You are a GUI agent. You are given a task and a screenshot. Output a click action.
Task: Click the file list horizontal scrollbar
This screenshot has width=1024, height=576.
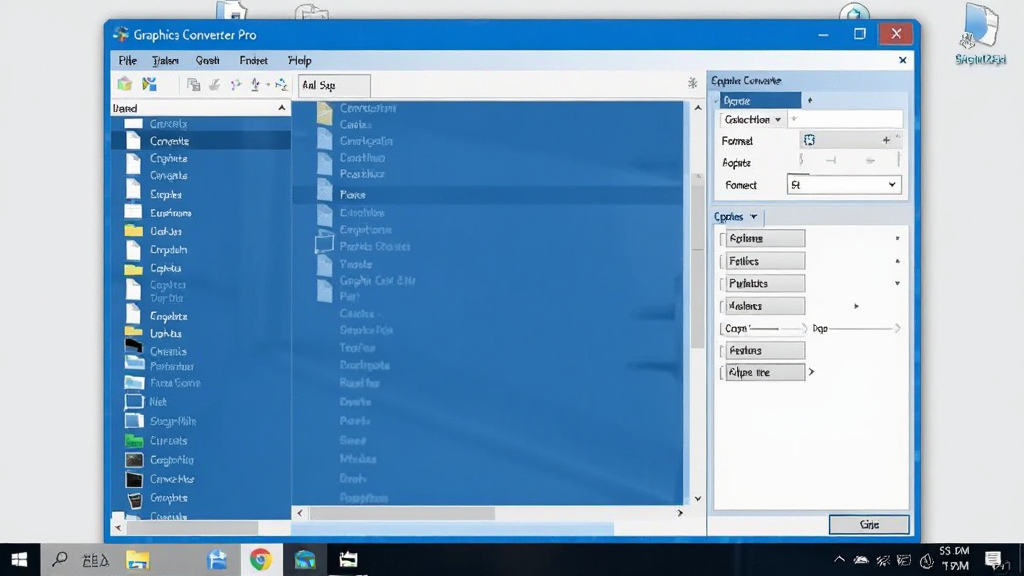coord(402,513)
